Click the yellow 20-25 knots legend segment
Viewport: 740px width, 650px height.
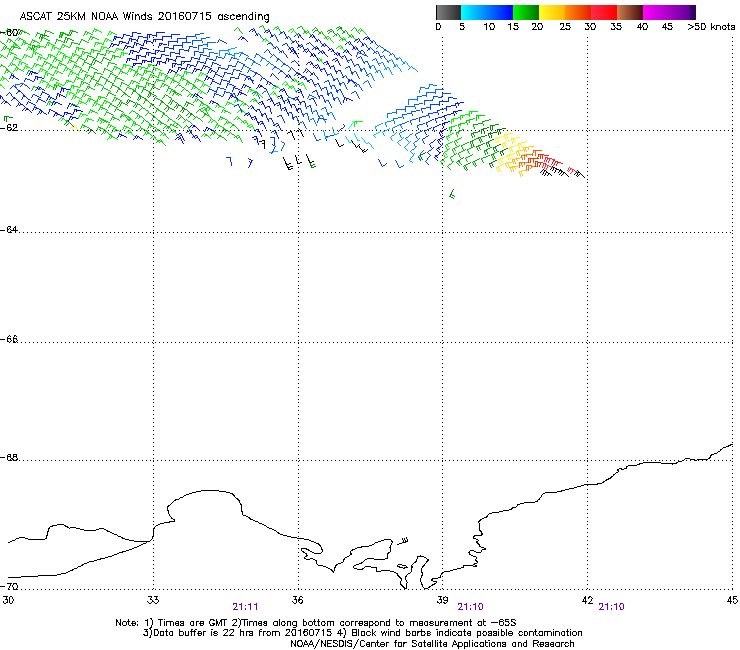(552, 12)
